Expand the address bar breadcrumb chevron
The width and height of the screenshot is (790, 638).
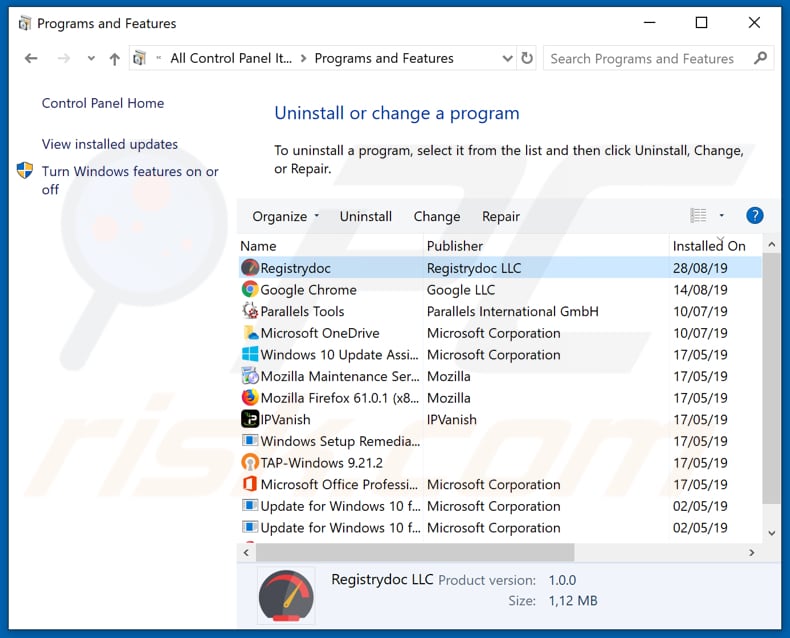click(x=303, y=58)
